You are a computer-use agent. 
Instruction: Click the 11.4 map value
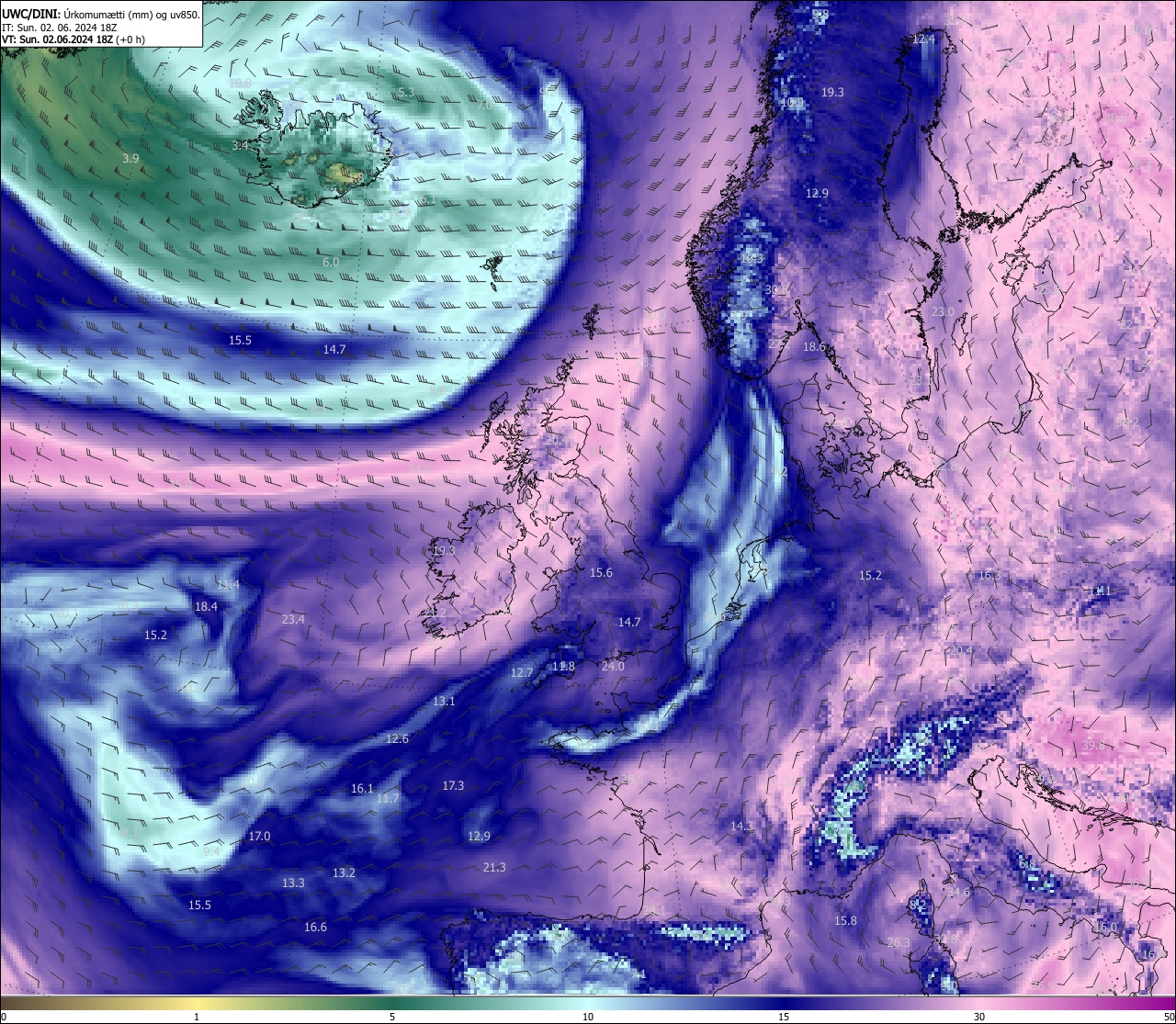(228, 585)
